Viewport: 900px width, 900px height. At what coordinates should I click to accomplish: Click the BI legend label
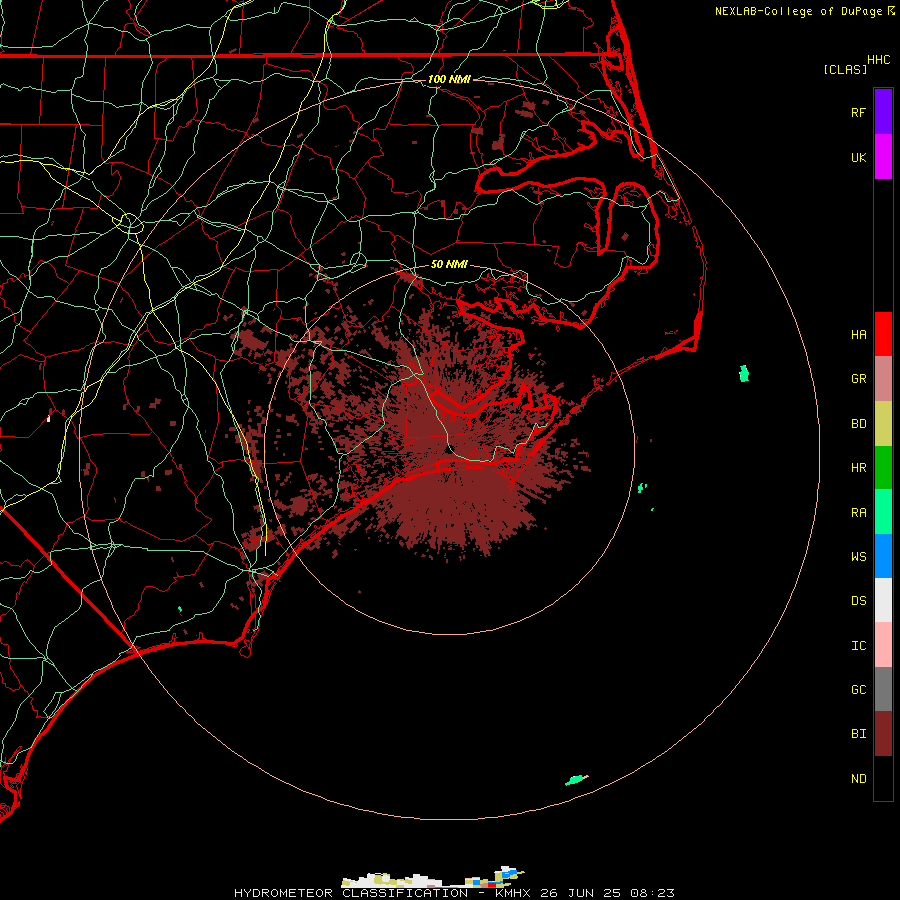coord(858,734)
